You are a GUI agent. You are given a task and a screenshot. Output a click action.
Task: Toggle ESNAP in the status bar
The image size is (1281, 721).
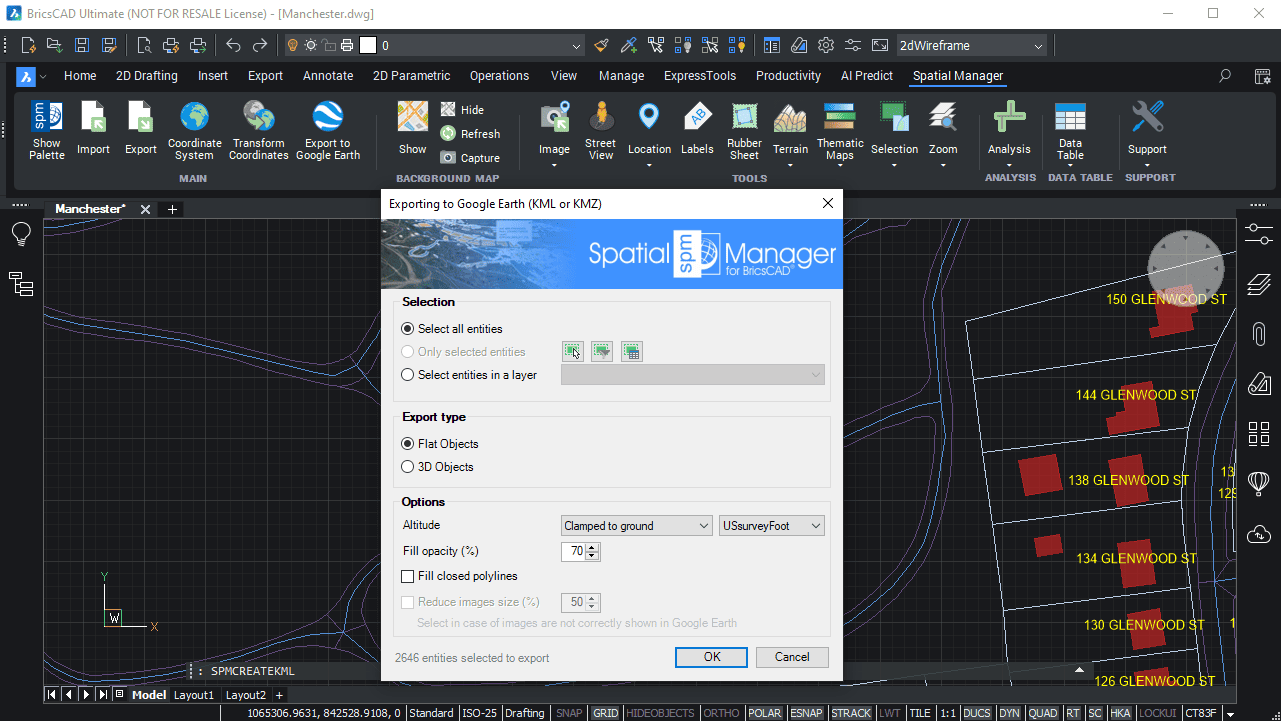click(x=806, y=713)
